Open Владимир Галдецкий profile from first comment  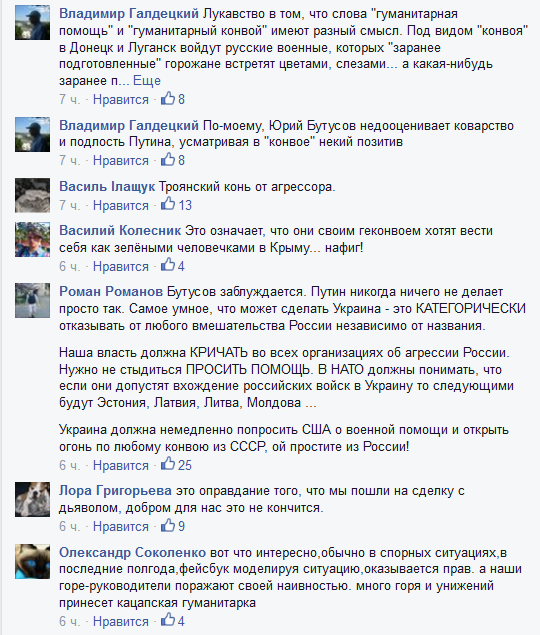(x=129, y=14)
